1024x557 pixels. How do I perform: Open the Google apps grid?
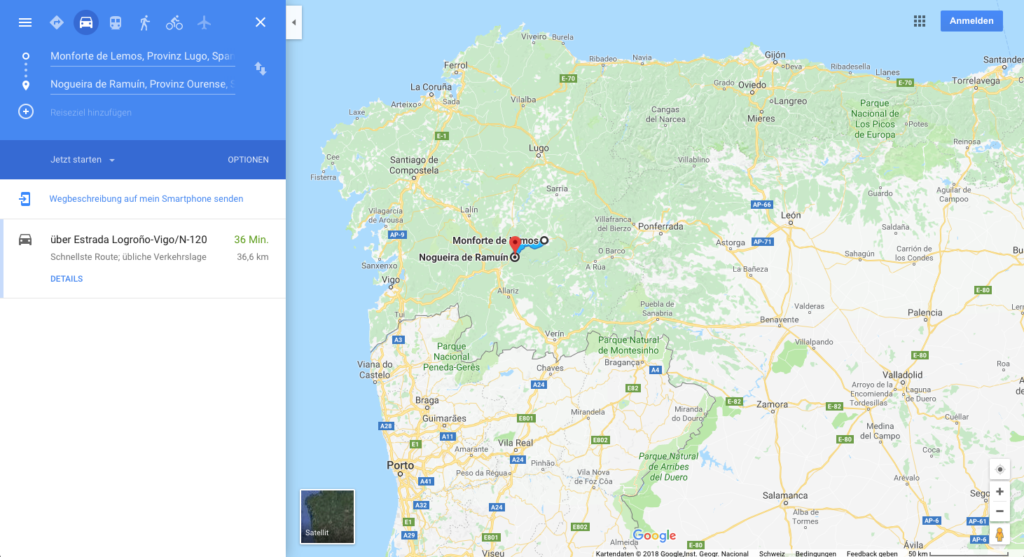919,21
